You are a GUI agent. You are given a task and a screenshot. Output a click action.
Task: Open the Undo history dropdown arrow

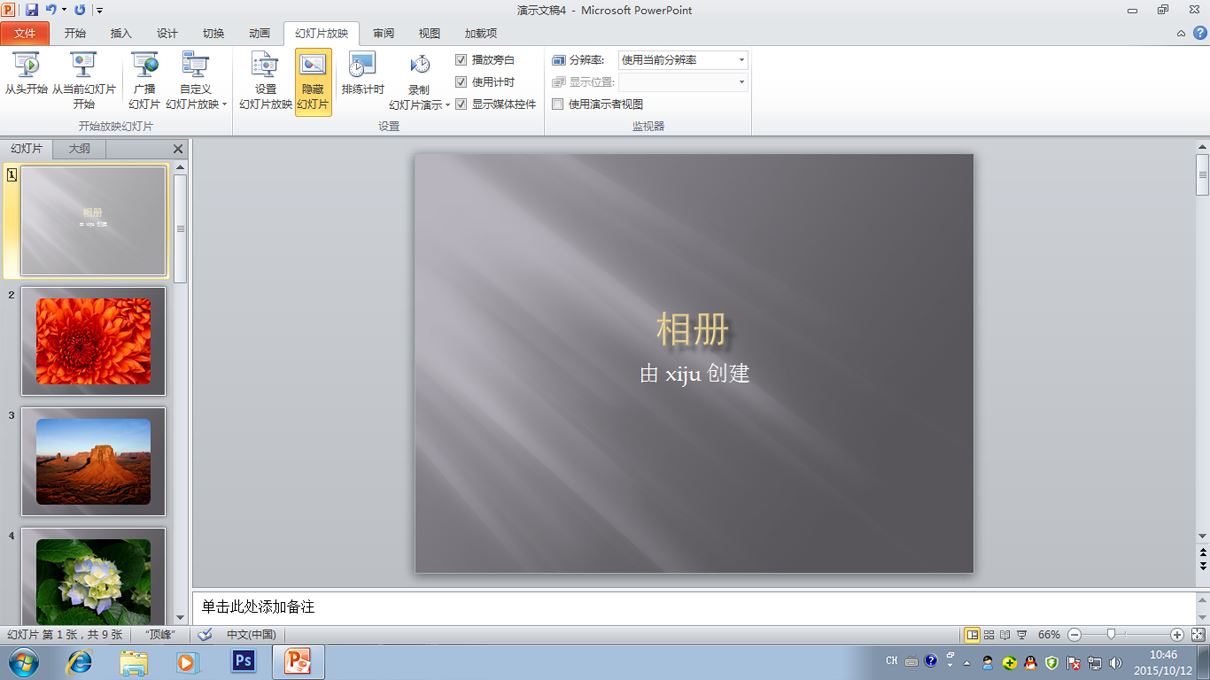(64, 10)
